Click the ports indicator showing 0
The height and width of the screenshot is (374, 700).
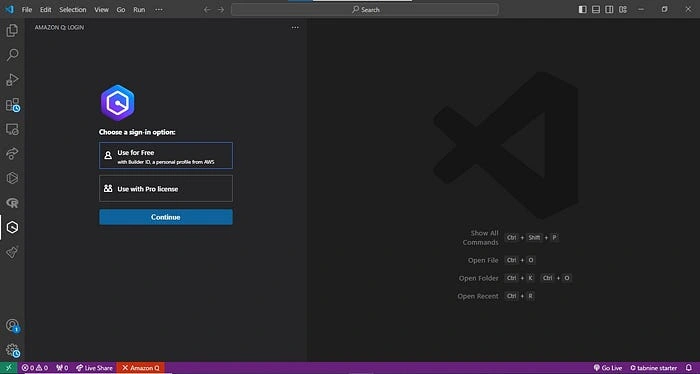point(62,368)
